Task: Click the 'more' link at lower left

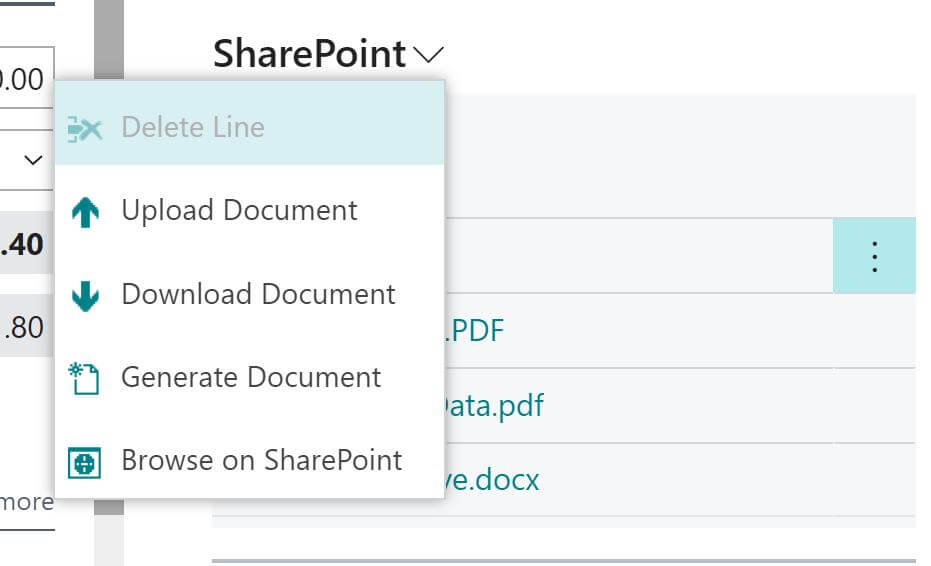Action: point(27,502)
